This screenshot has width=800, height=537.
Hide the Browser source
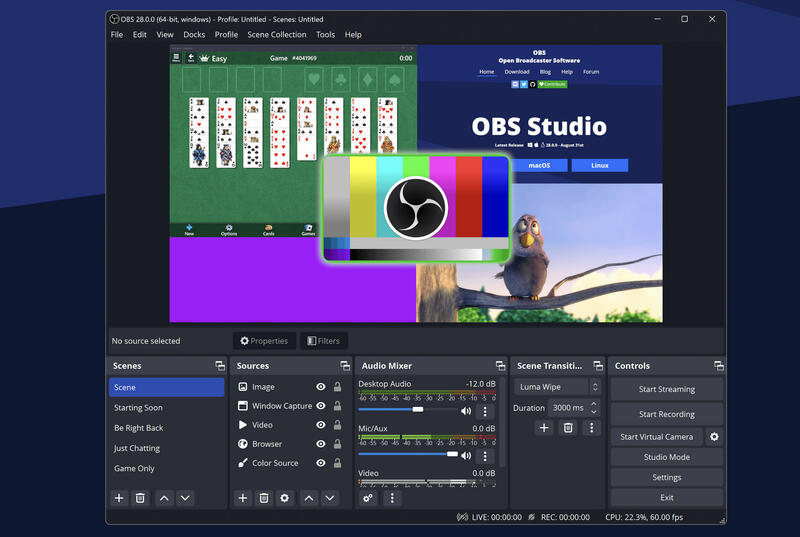(x=320, y=444)
